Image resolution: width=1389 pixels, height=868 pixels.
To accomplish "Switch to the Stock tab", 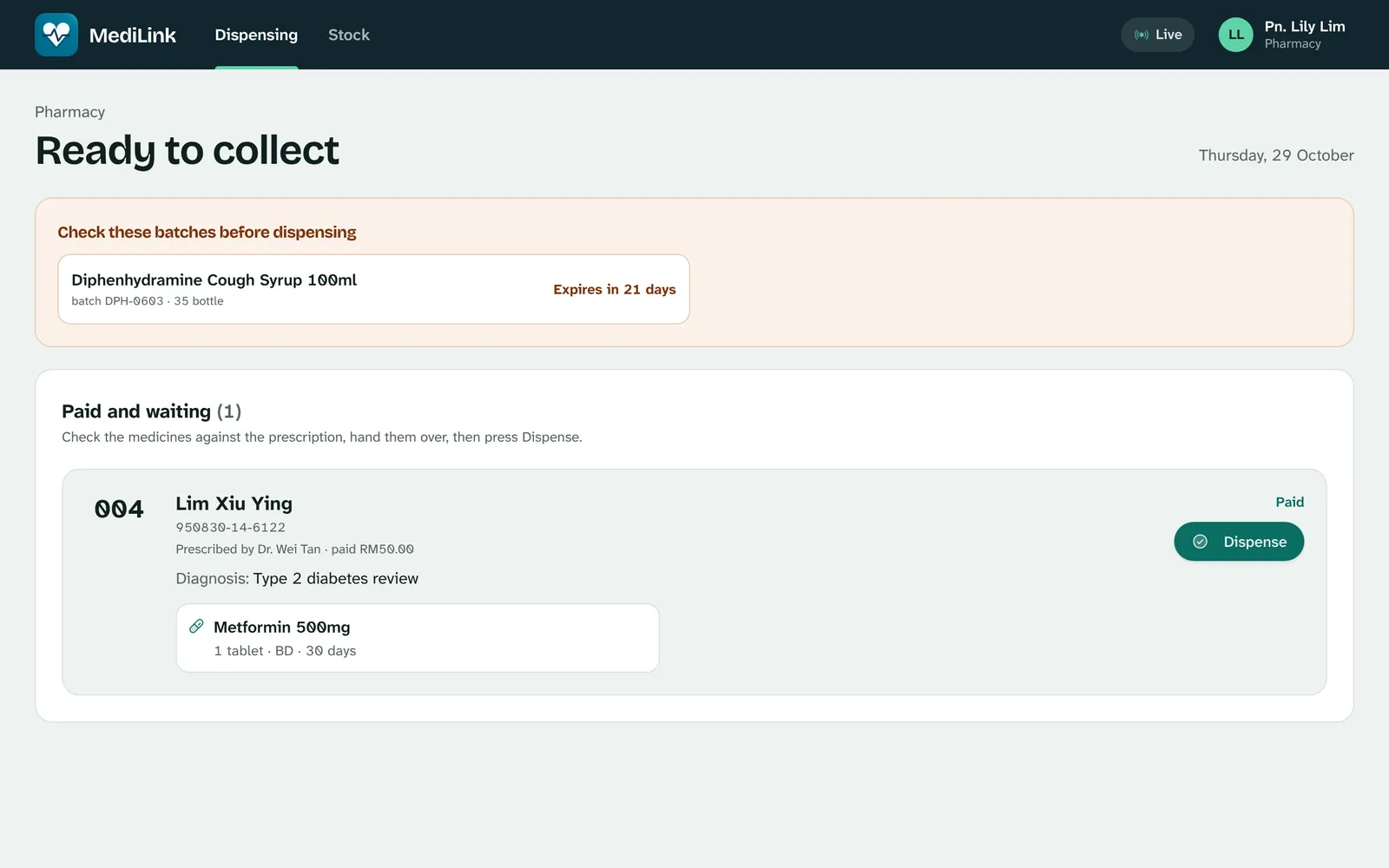I will coord(349,35).
